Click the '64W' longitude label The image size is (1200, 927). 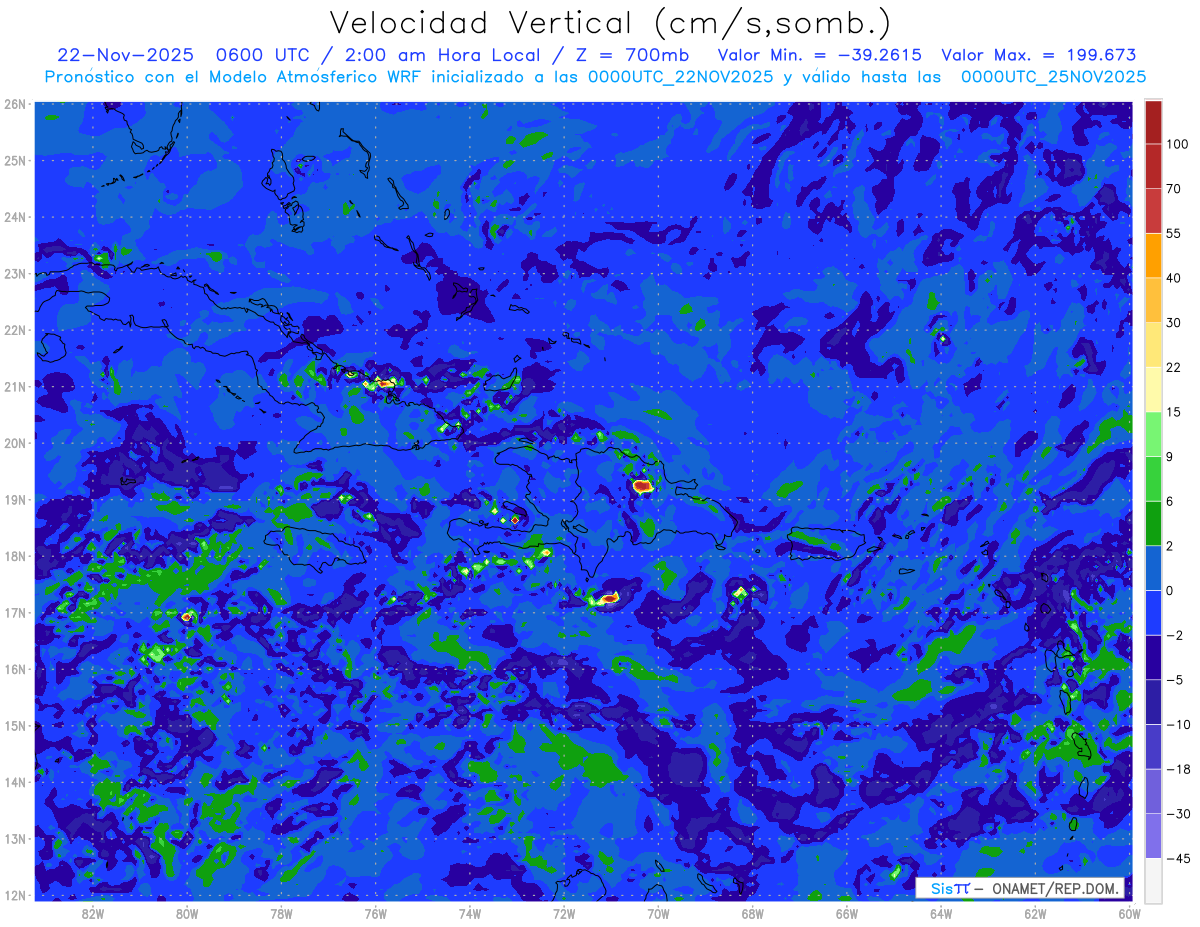[x=941, y=913]
